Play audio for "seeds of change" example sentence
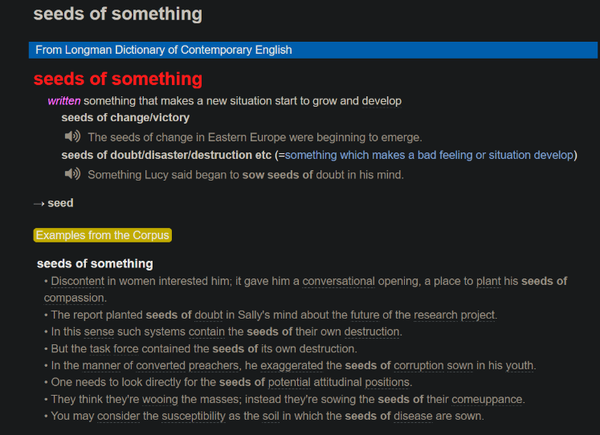 (71, 137)
